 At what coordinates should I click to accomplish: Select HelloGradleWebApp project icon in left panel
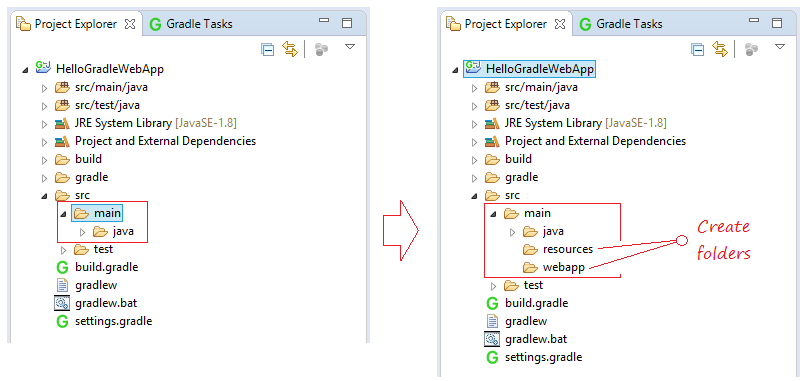point(42,68)
